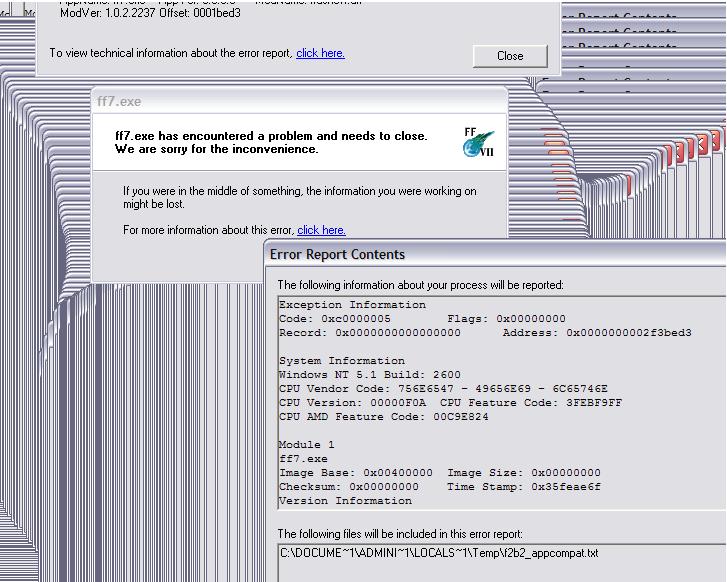Select 'CPU AMD Feature Code: 00C9E824' line

click(x=384, y=416)
